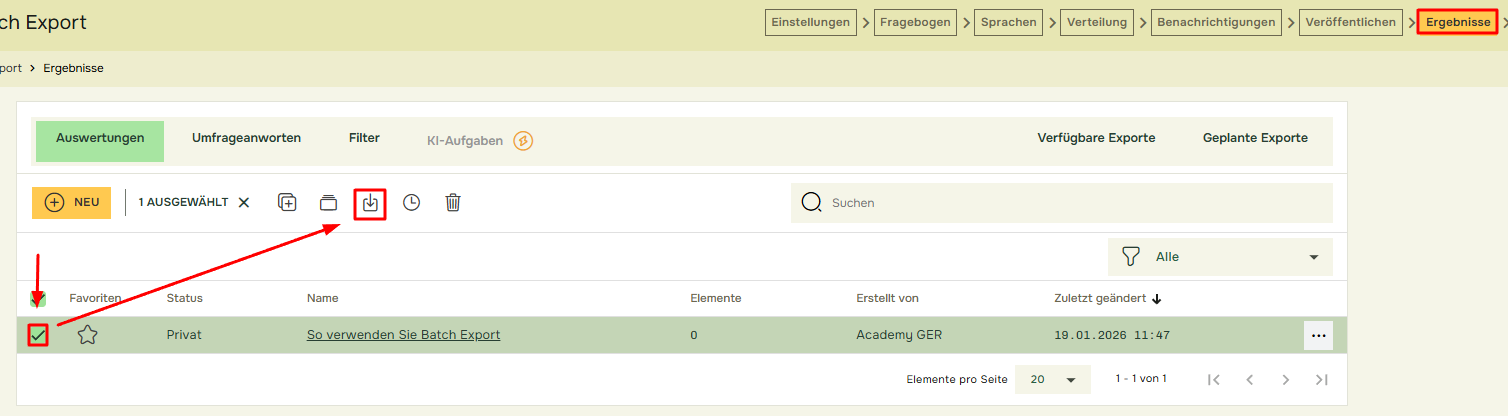Click the NEU button

point(71,202)
